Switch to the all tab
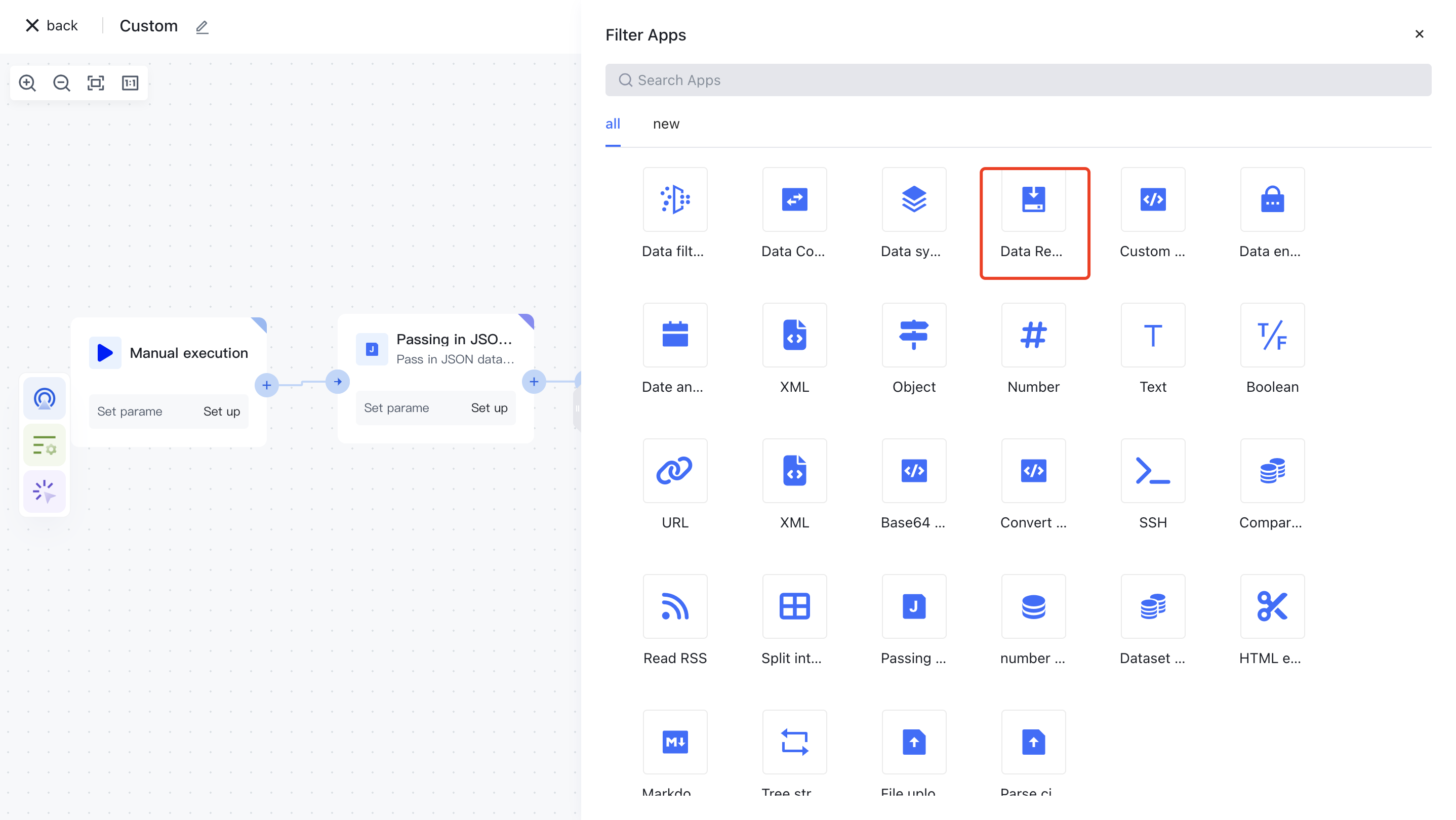 612,124
